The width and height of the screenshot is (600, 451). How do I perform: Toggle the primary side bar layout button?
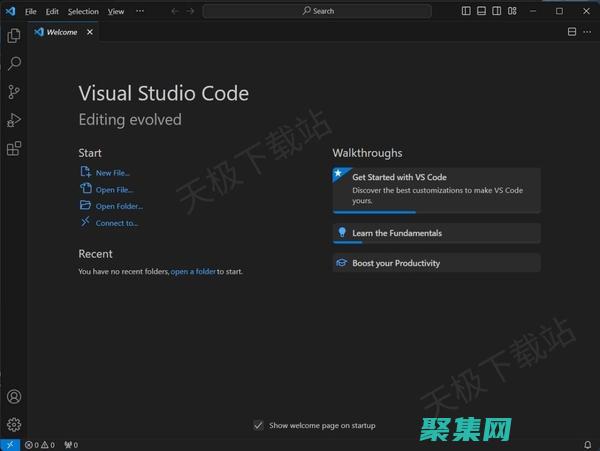pos(466,11)
